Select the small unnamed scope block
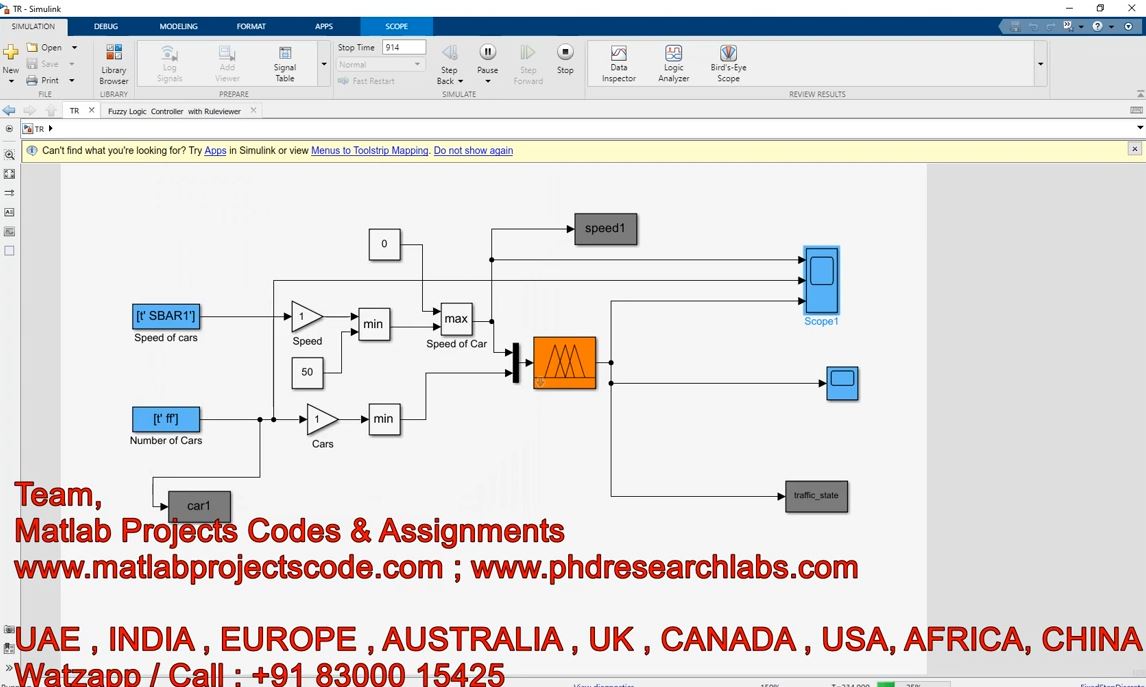 tap(842, 384)
